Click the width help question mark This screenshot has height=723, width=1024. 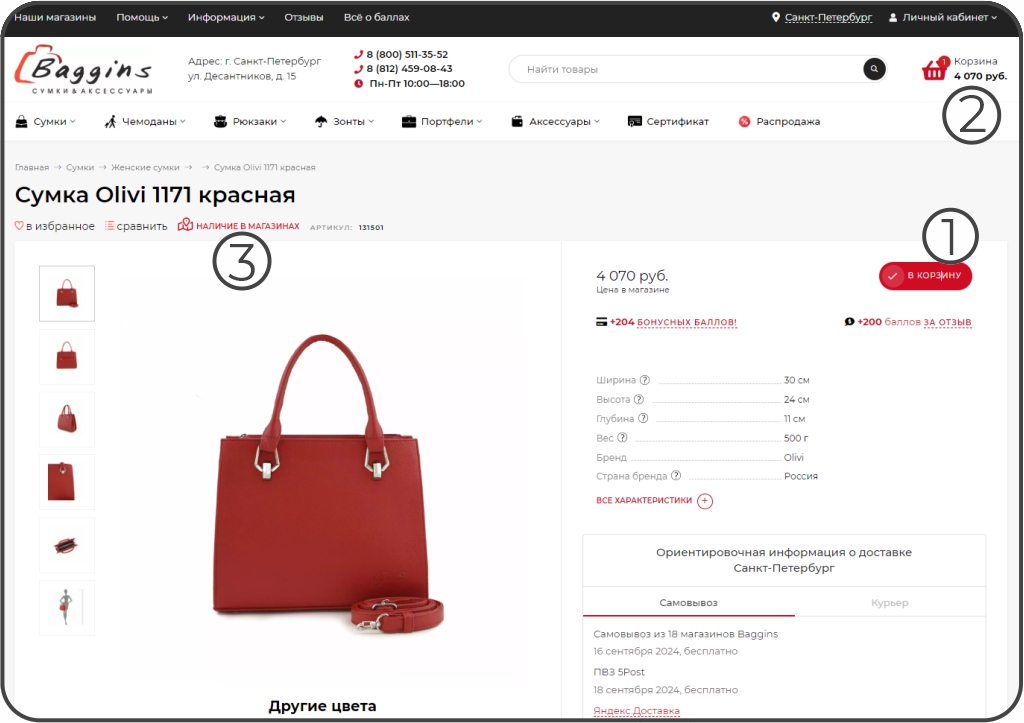pyautogui.click(x=645, y=380)
